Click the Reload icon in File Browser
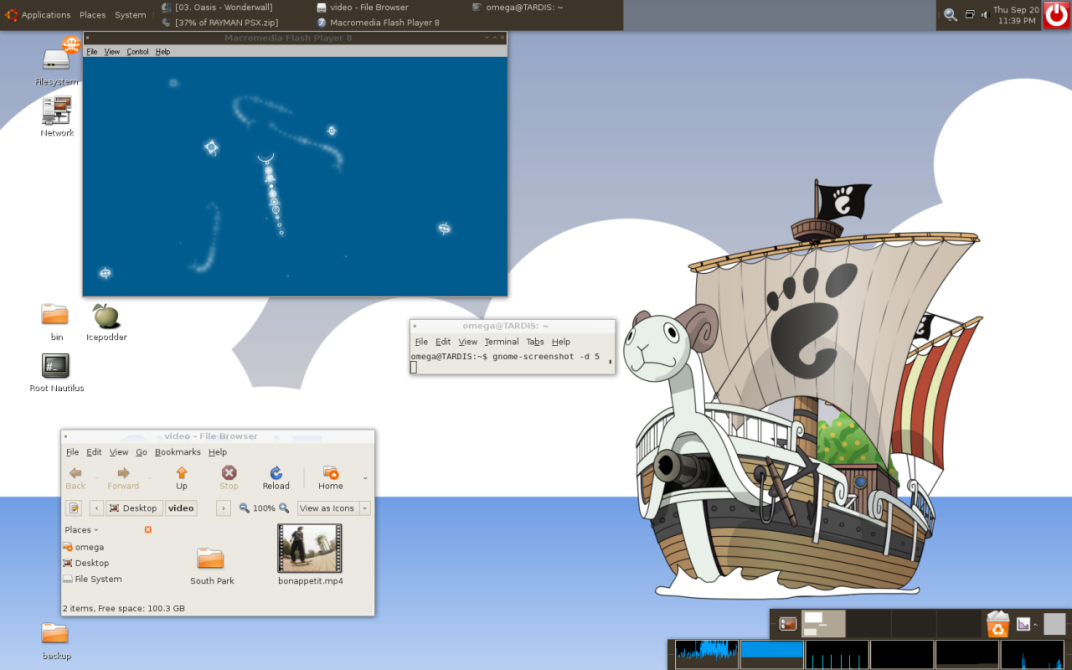 point(276,472)
